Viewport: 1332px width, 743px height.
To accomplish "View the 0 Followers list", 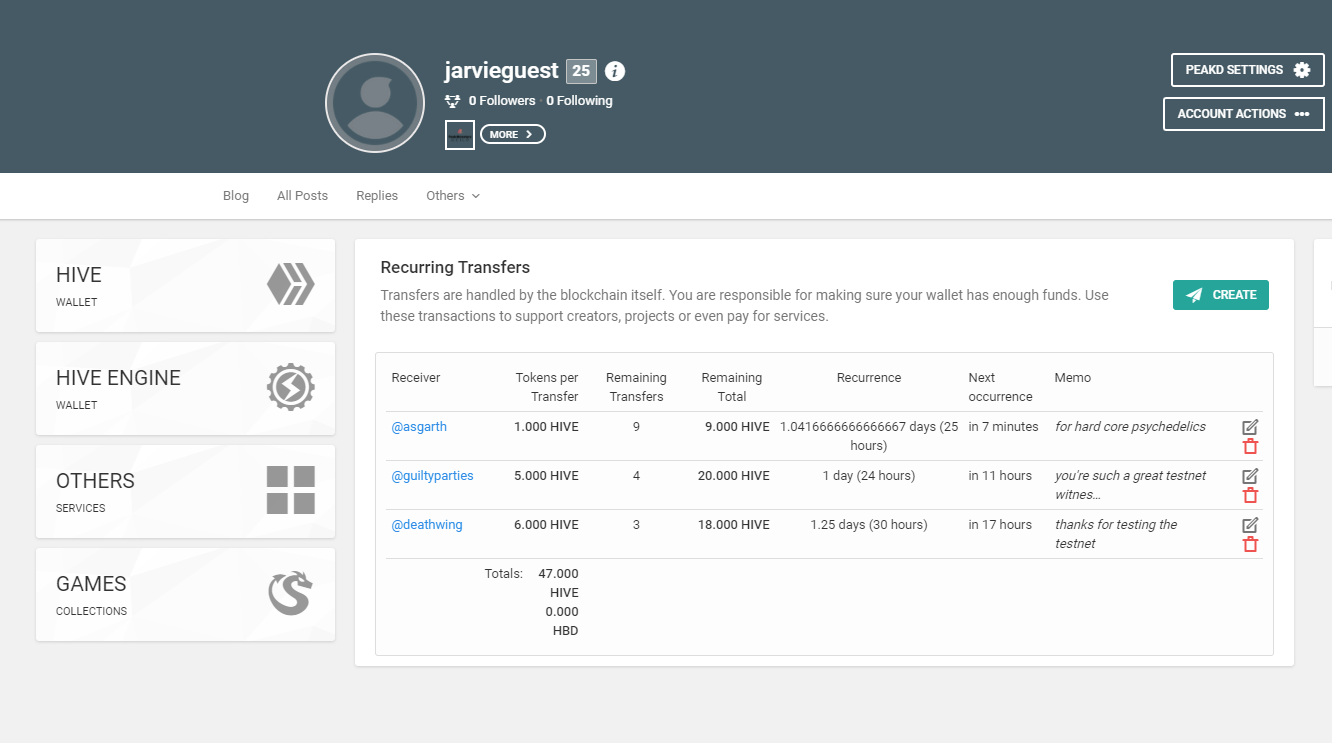I will (502, 101).
